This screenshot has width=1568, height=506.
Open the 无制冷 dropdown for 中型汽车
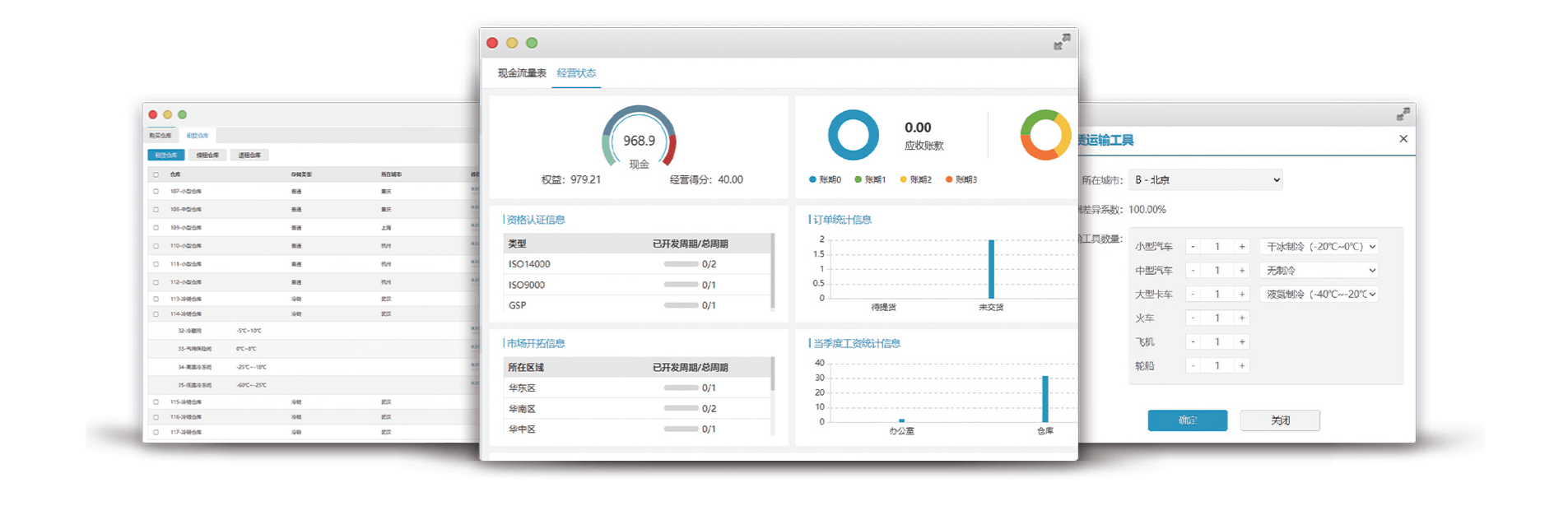point(1319,271)
